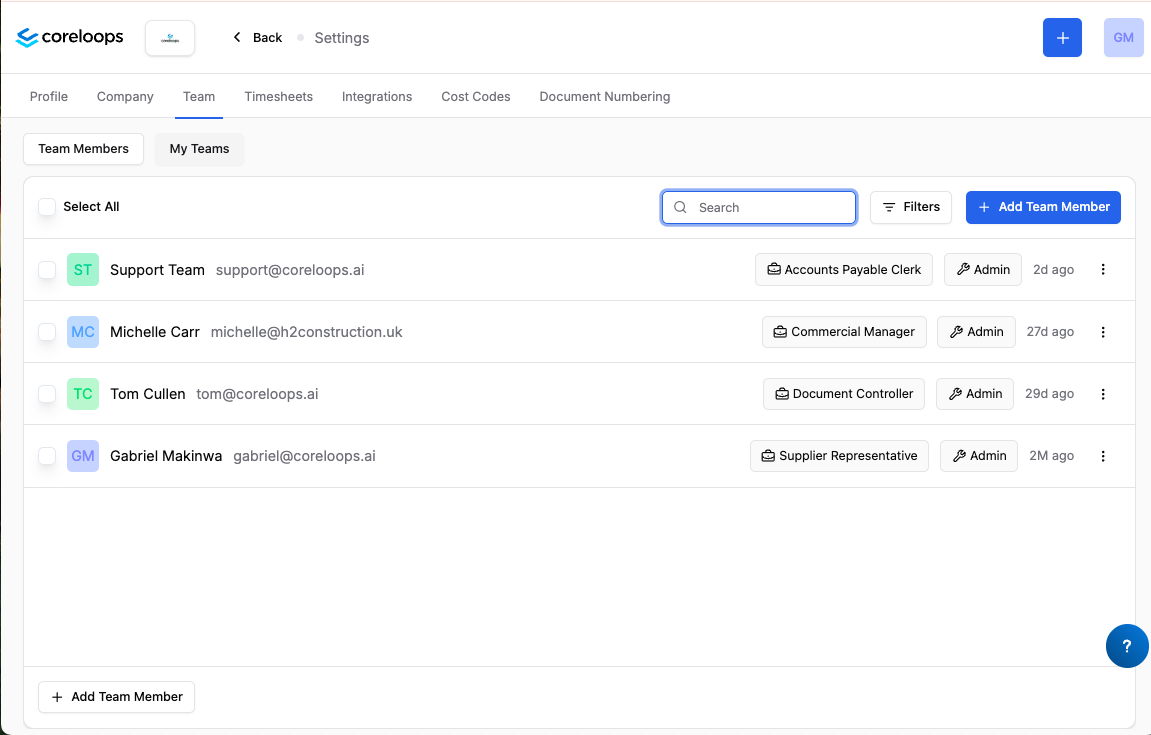Click the gabriel@coreloops.ai email

(x=305, y=456)
